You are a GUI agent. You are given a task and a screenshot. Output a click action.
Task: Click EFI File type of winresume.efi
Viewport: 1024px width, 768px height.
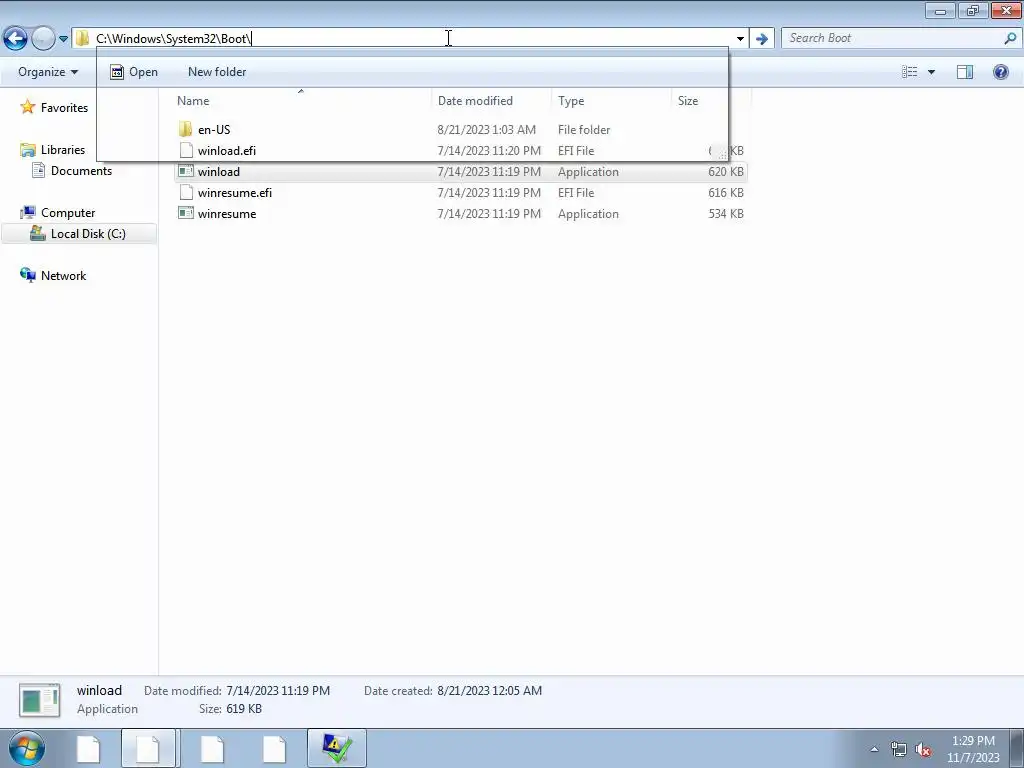pos(576,193)
